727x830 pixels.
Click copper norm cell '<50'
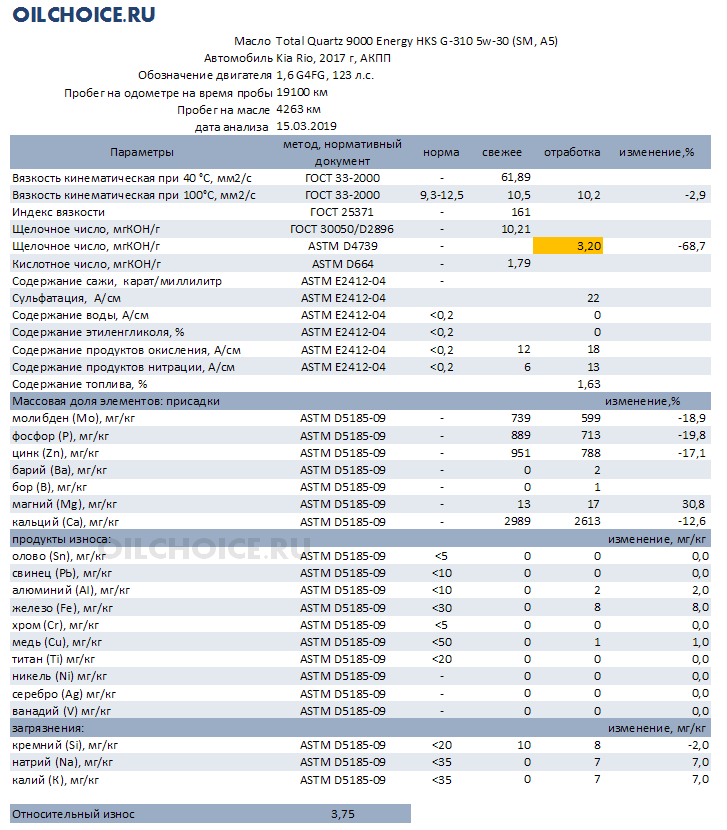(442, 642)
